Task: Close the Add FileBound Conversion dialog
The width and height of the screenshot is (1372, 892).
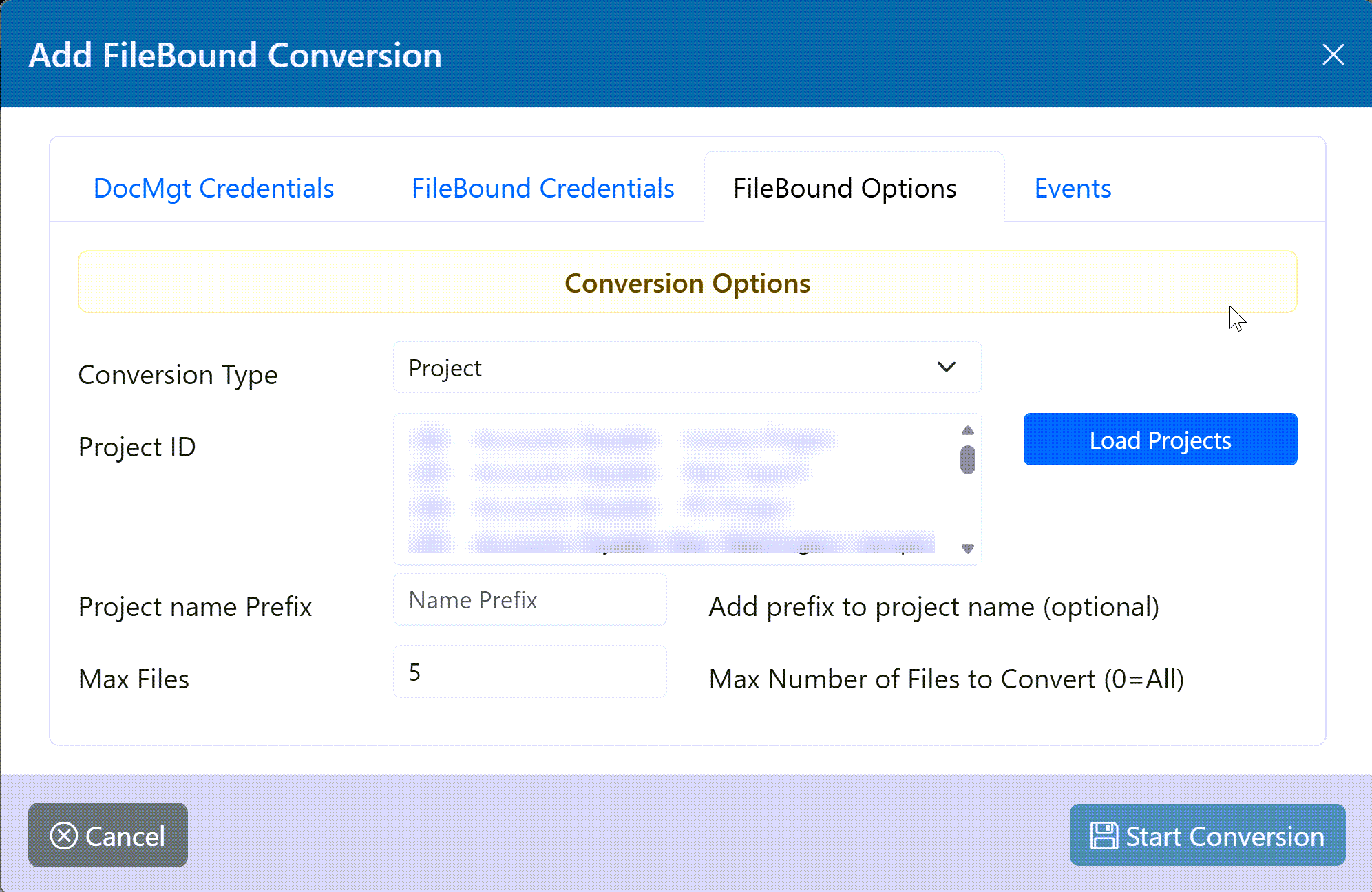Action: [x=1333, y=54]
